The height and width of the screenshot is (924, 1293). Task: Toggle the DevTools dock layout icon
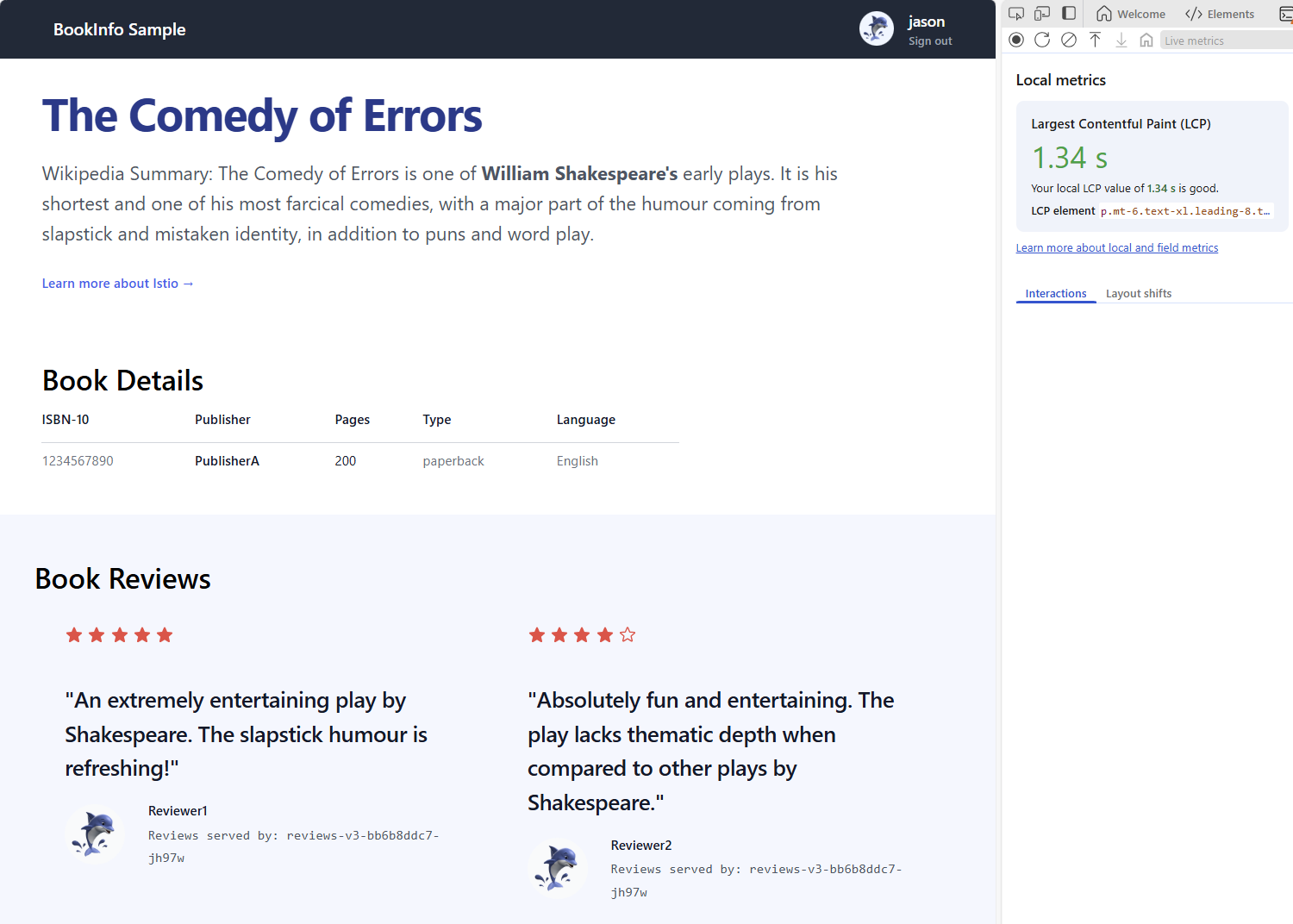(x=1069, y=14)
